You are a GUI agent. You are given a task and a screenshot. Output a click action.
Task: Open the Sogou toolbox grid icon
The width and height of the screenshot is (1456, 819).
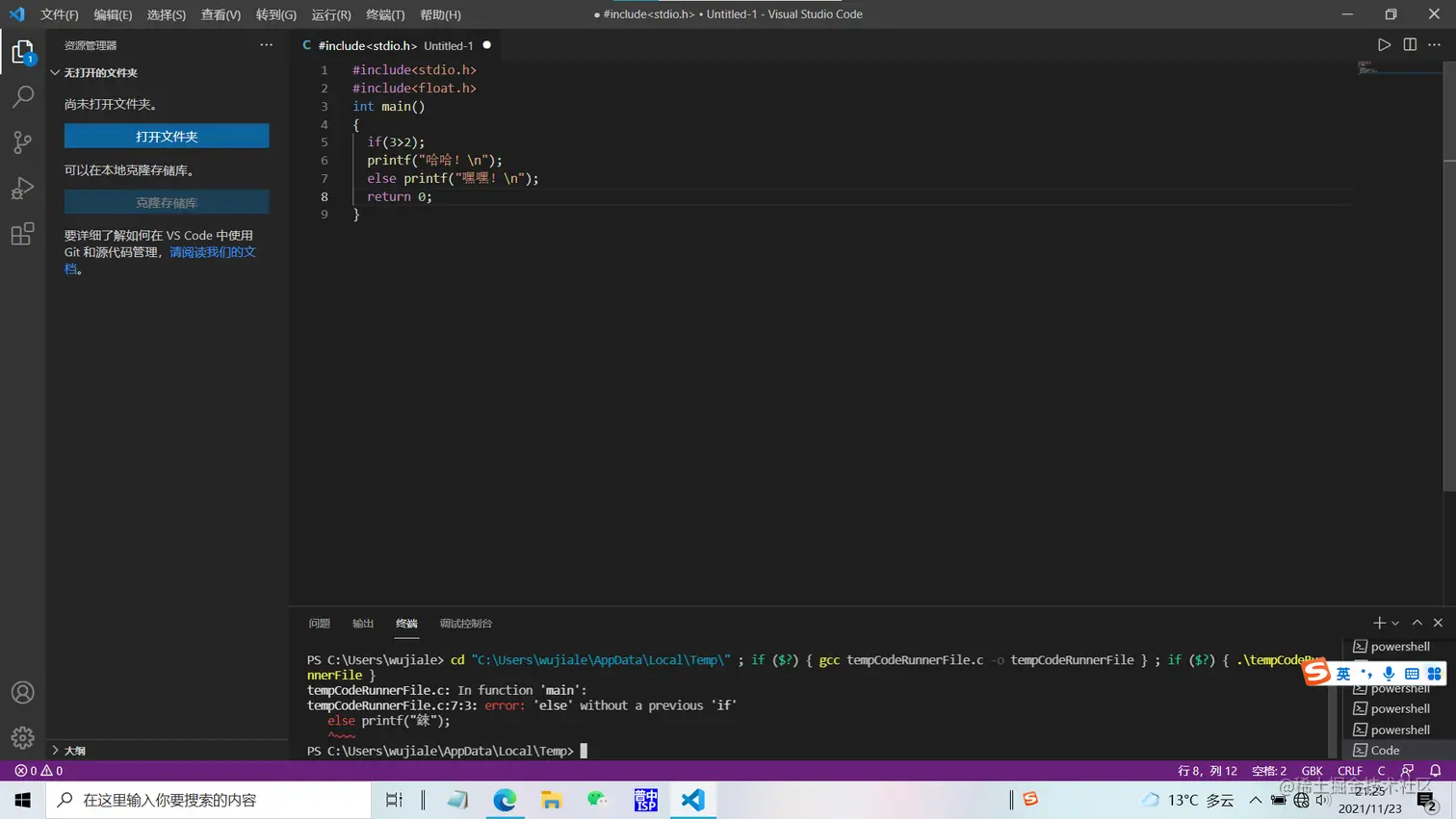1435,674
